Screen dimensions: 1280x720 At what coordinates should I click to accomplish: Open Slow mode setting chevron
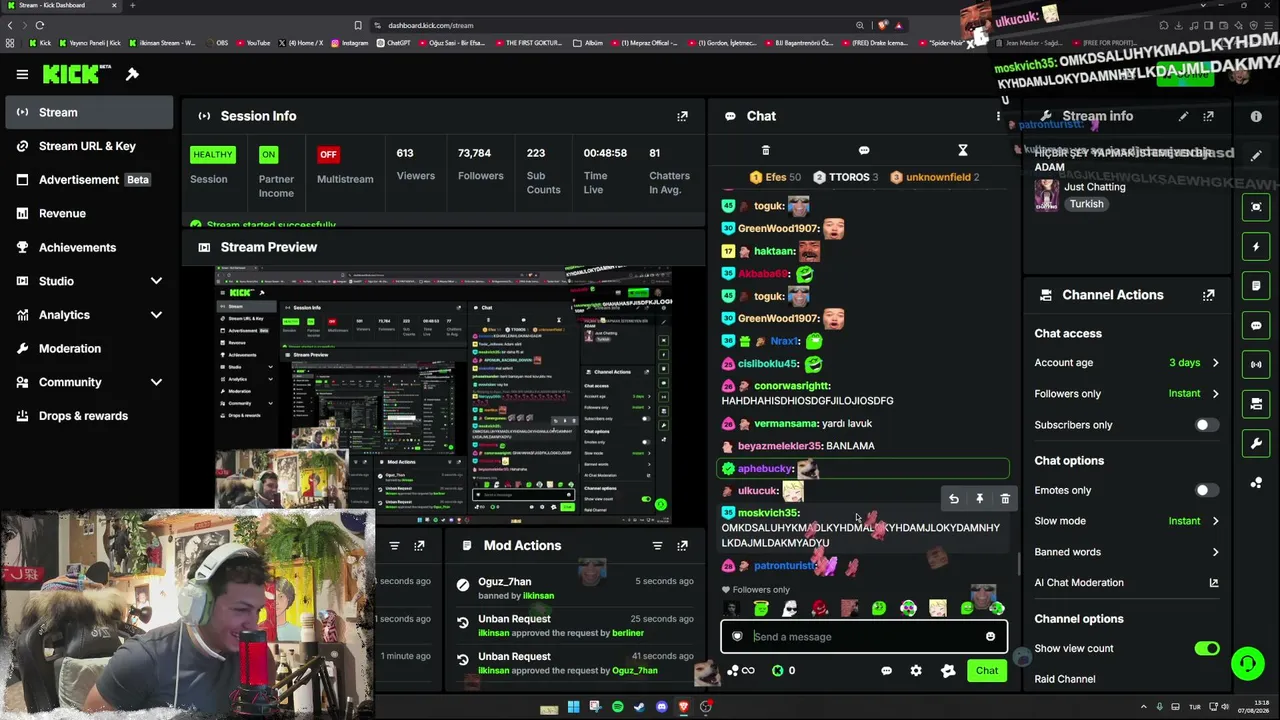pos(1215,521)
